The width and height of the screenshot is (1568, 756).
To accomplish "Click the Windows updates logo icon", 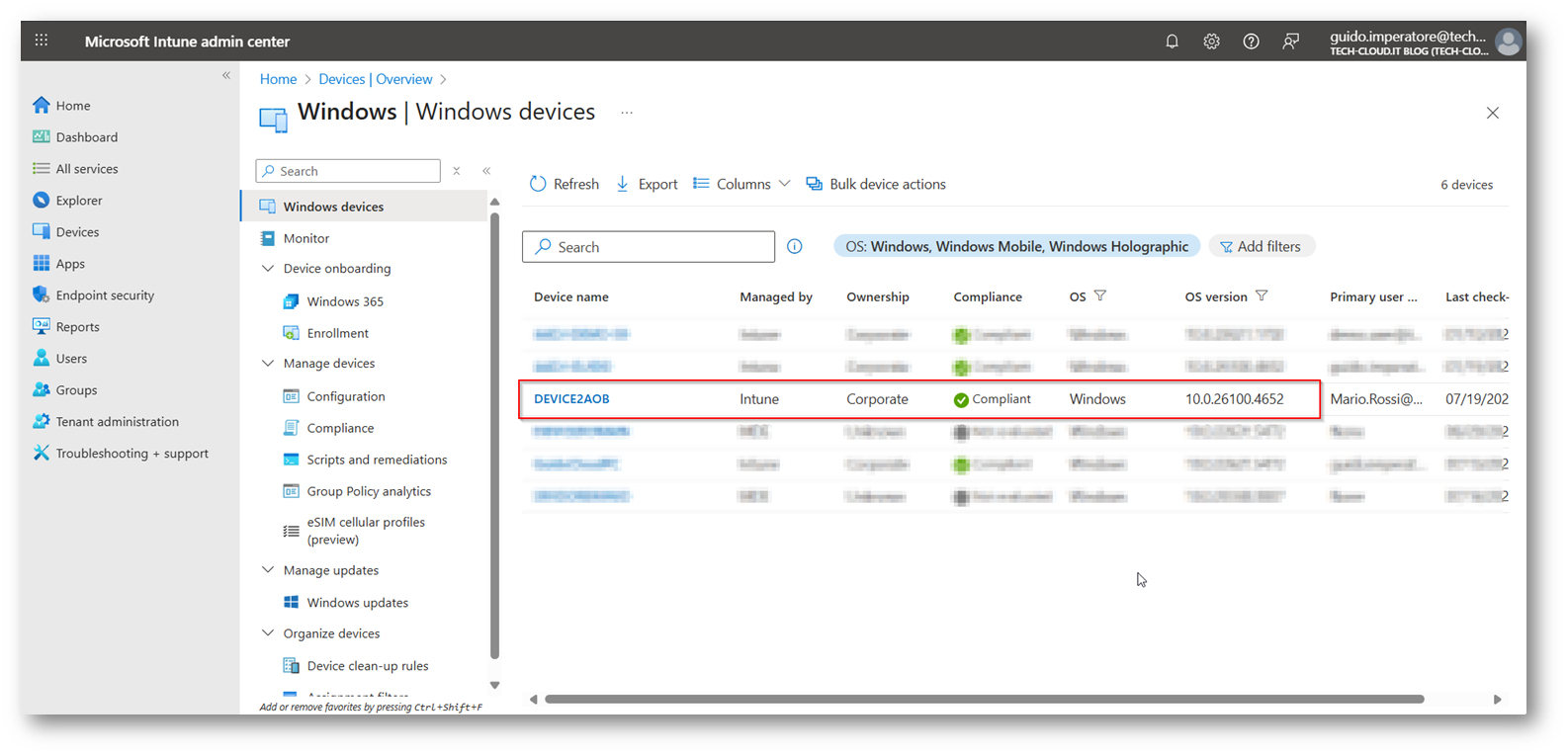I will click(x=291, y=602).
